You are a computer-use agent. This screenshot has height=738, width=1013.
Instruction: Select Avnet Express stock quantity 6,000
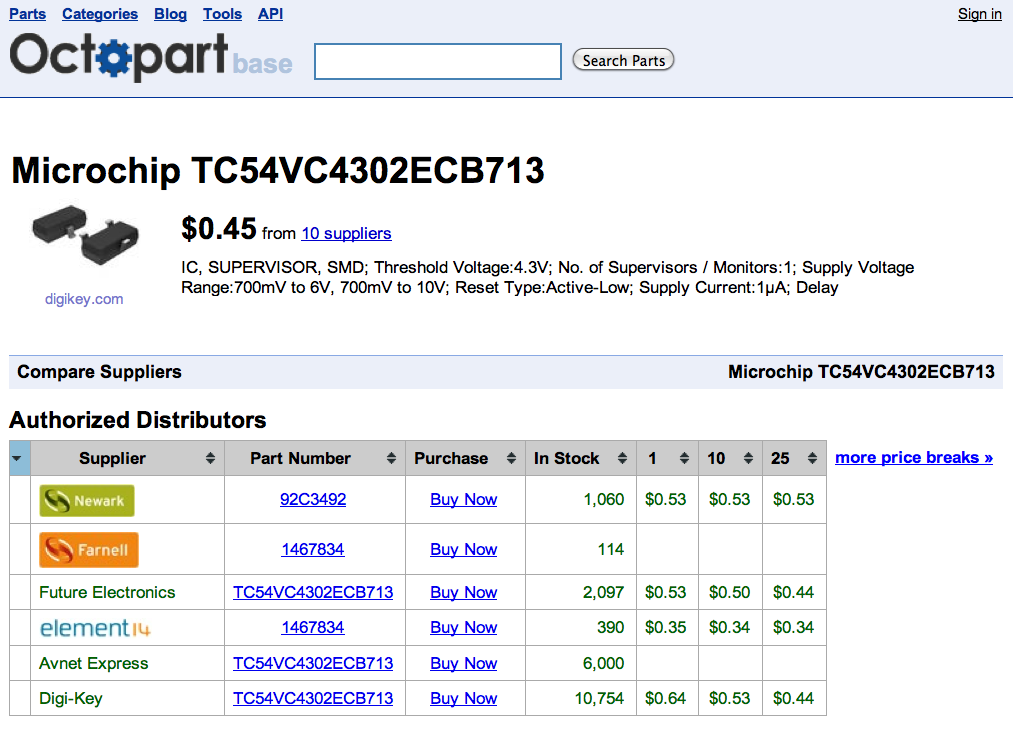603,664
